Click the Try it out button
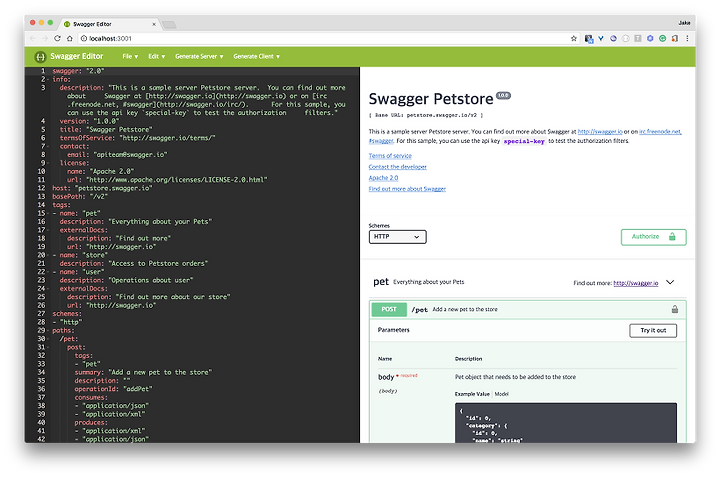 tap(652, 331)
